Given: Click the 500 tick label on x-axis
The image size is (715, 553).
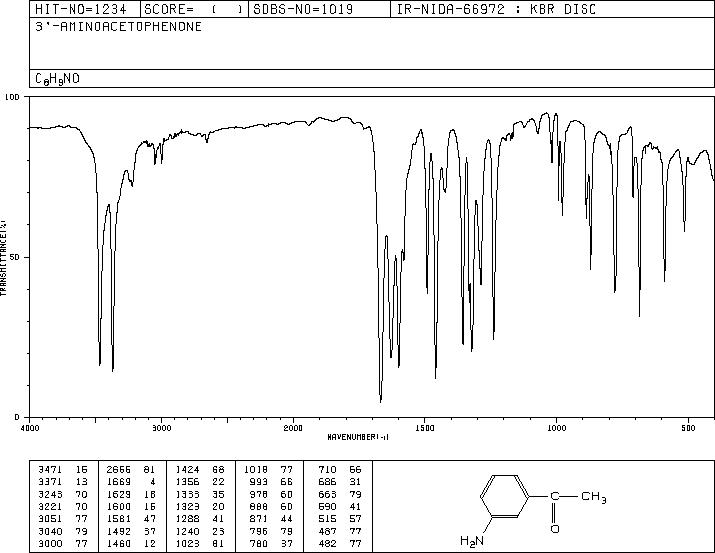Looking at the screenshot, I should point(688,428).
